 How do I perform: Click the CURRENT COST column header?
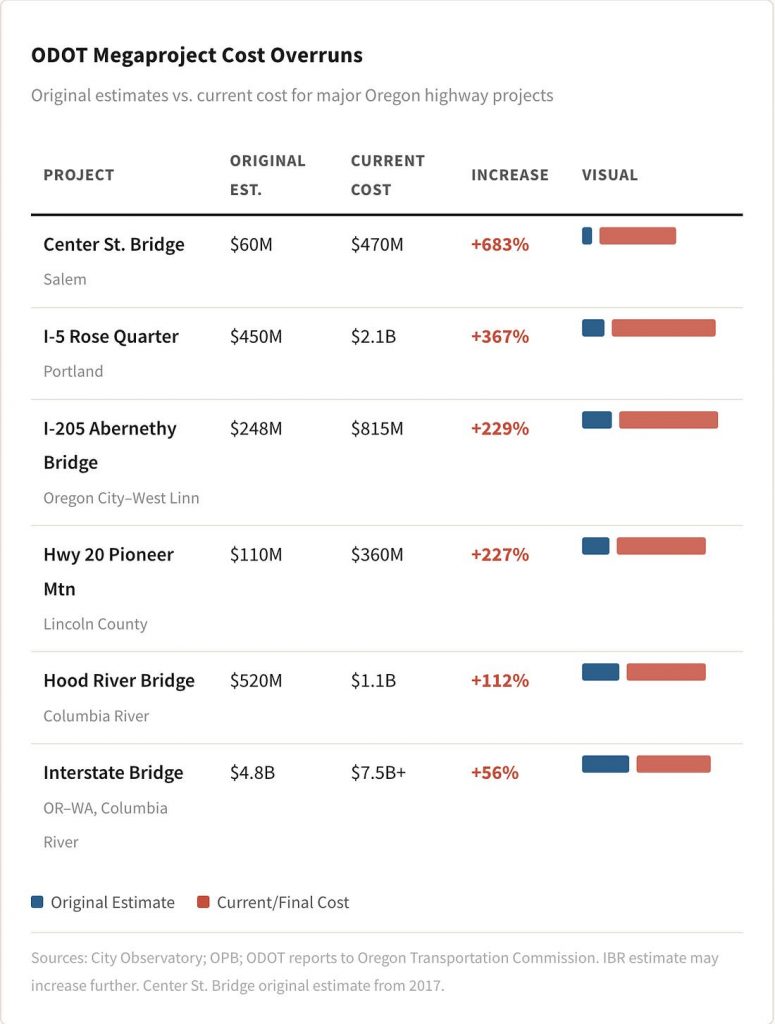point(388,175)
